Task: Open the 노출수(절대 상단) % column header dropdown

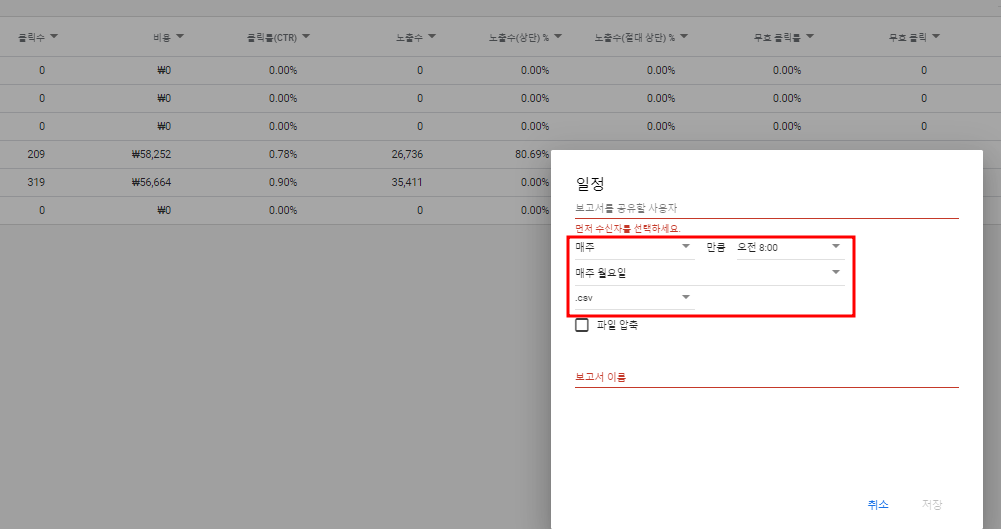Action: [684, 37]
